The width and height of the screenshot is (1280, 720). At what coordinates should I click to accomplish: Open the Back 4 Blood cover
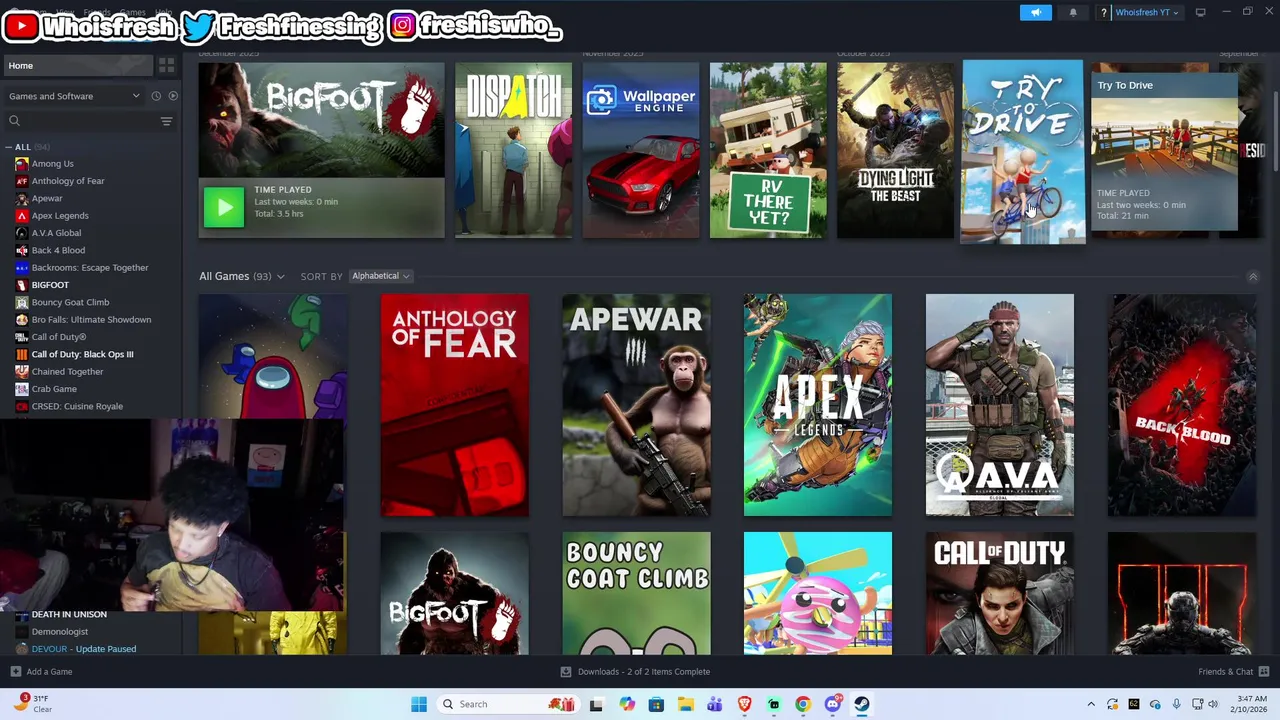pyautogui.click(x=1182, y=405)
